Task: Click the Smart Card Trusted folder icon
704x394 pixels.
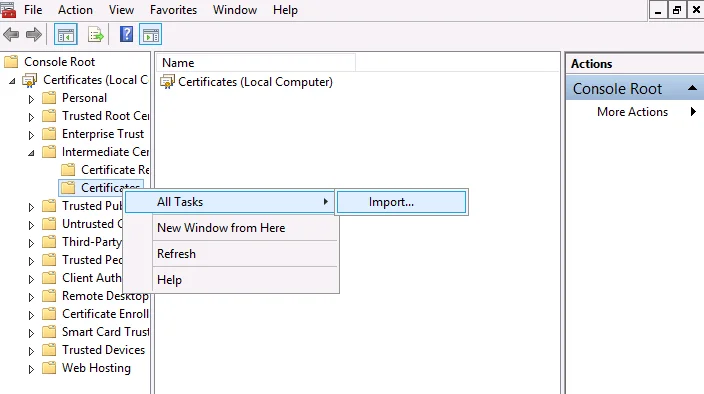Action: click(x=49, y=332)
